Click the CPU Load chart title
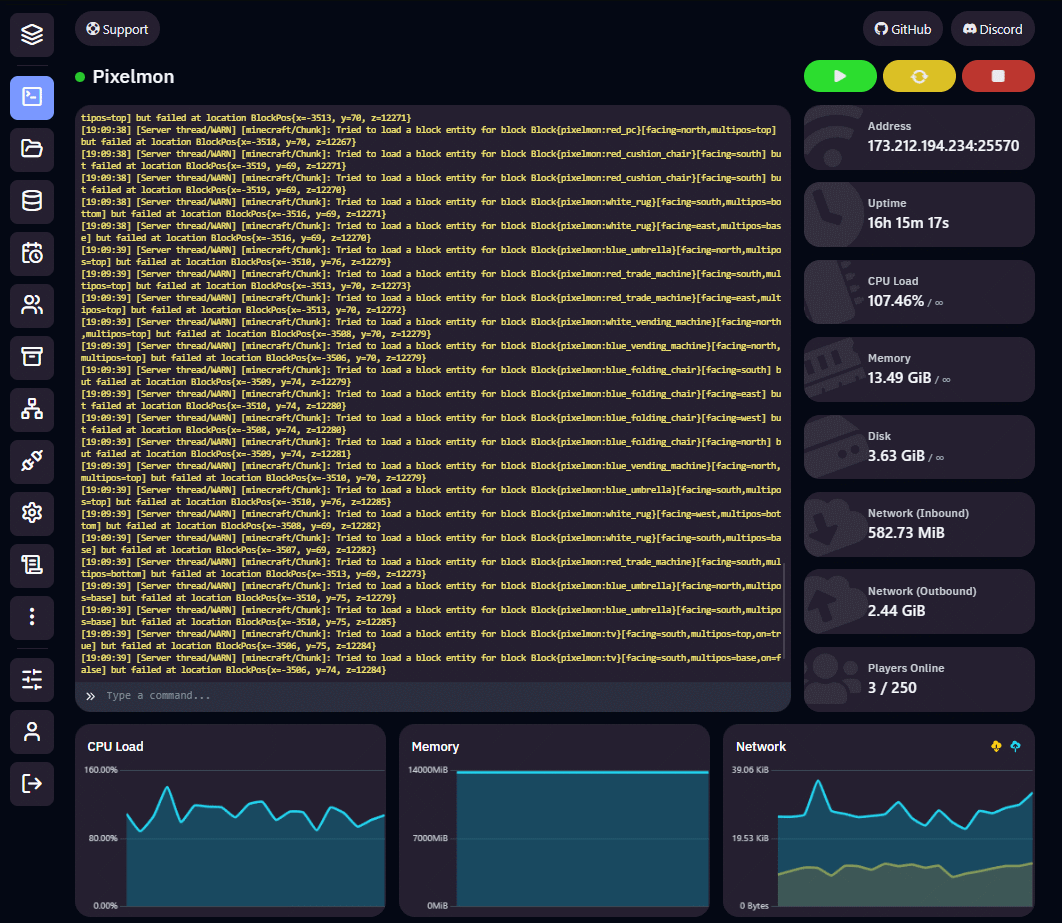 (x=115, y=747)
